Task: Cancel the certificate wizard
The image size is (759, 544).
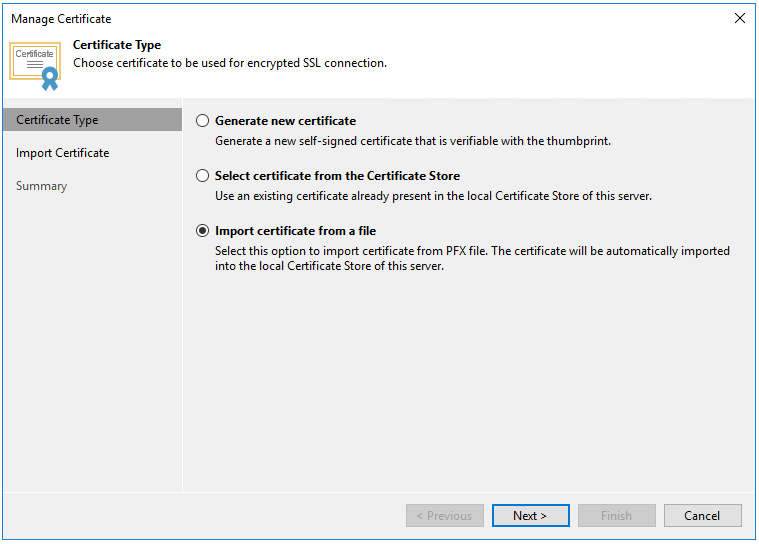Action: 702,516
